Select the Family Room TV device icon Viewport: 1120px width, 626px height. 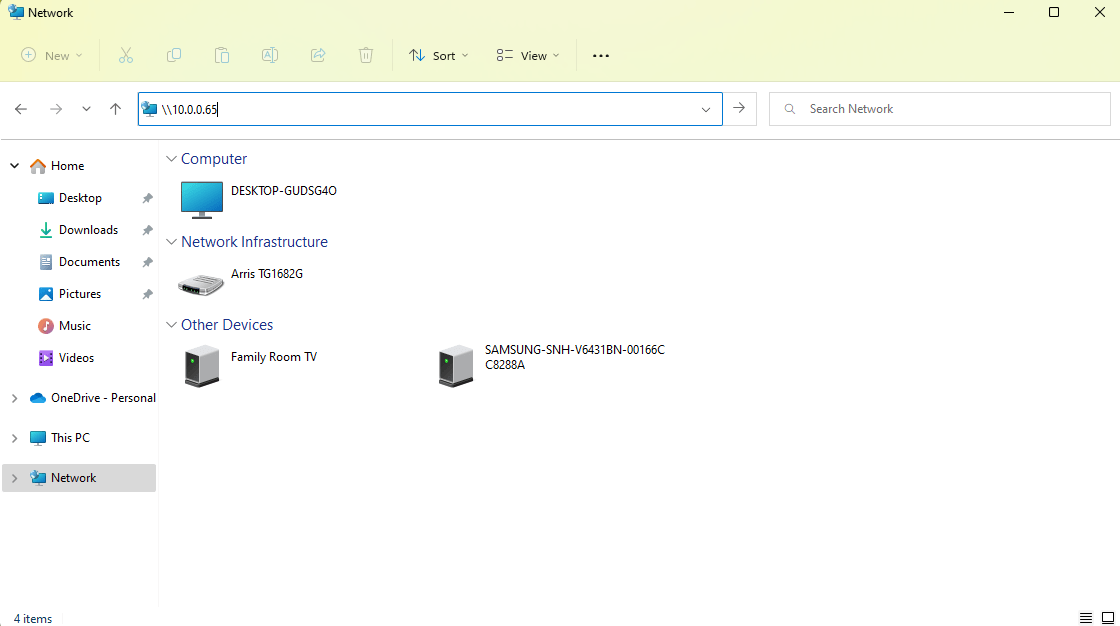(x=201, y=366)
